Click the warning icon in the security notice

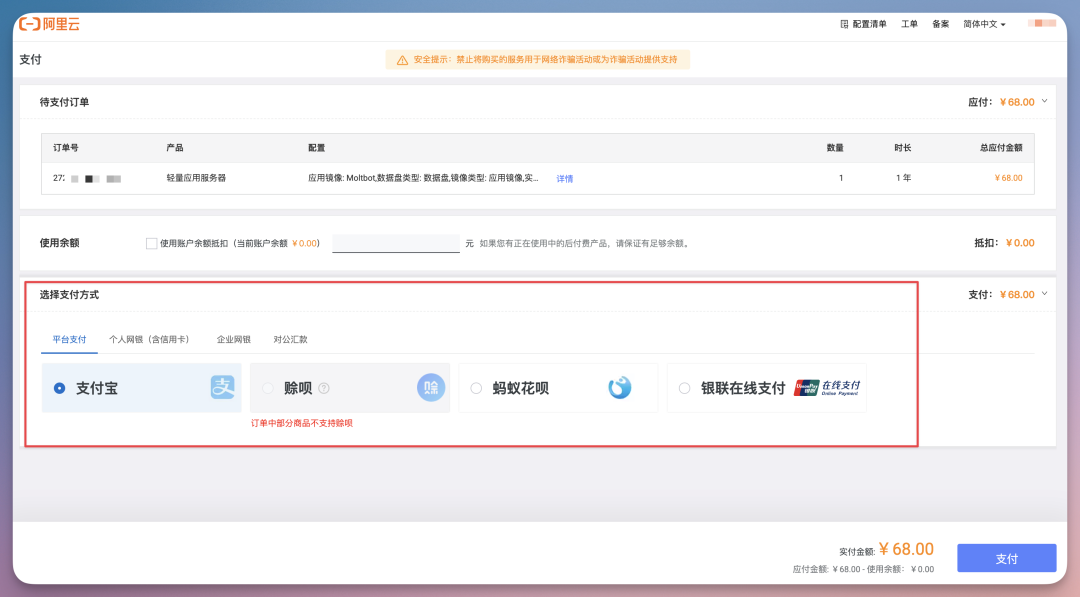pyautogui.click(x=401, y=60)
